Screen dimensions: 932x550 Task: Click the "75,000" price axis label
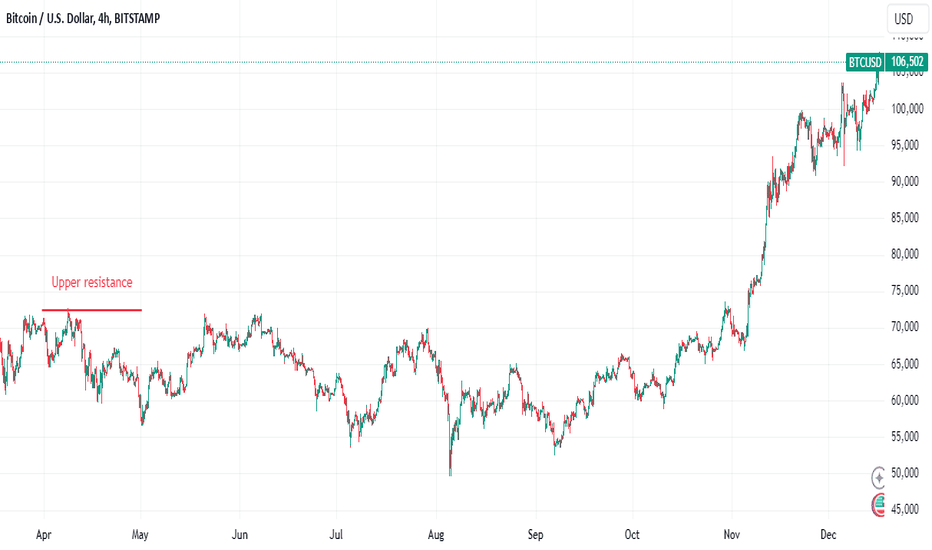pos(905,291)
